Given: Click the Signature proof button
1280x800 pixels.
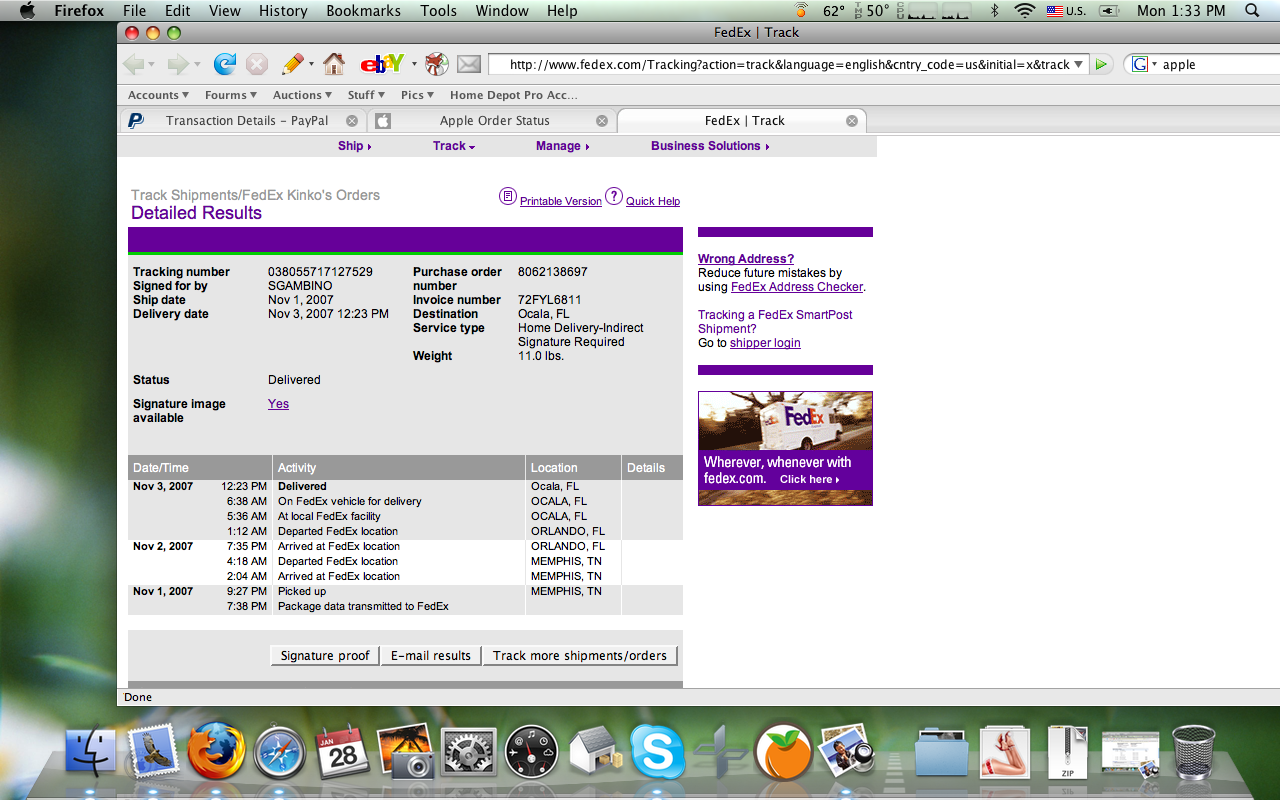Looking at the screenshot, I should [325, 656].
